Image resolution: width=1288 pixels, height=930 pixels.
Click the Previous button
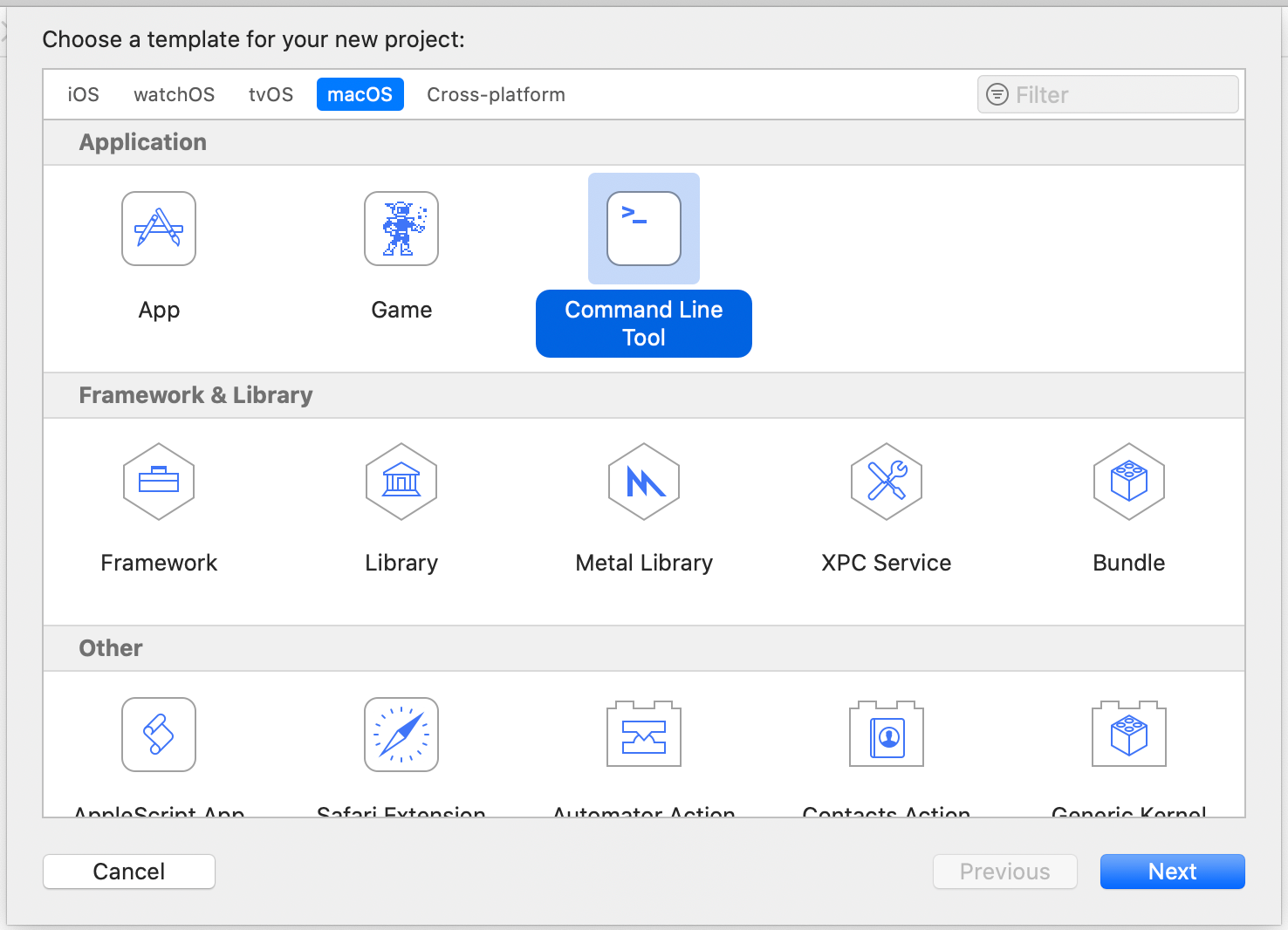1005,872
